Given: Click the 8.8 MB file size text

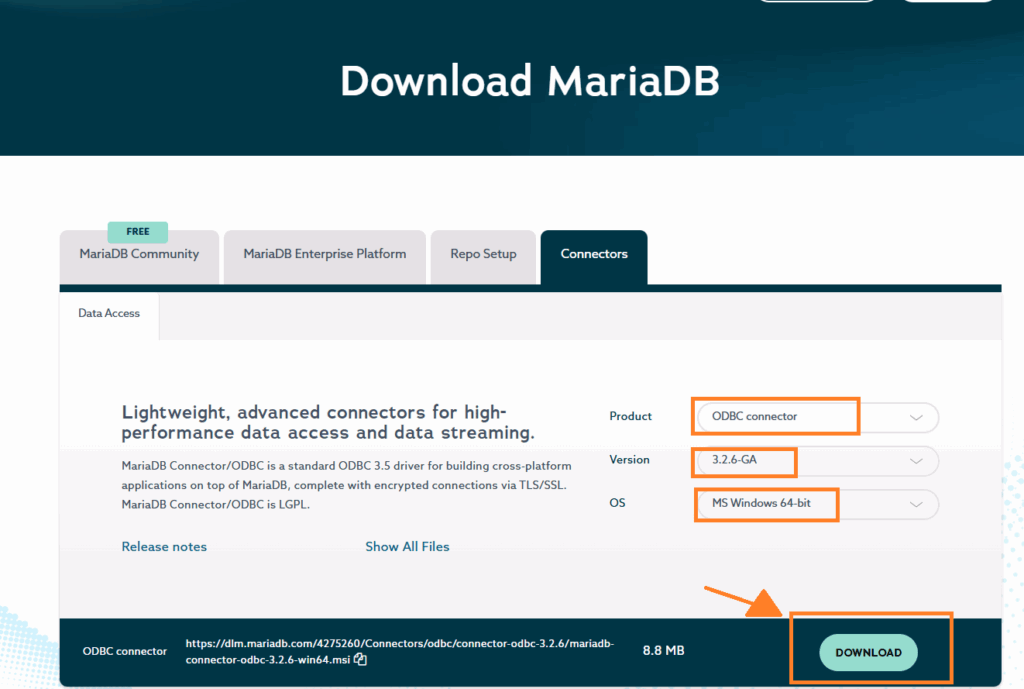Looking at the screenshot, I should pos(664,650).
